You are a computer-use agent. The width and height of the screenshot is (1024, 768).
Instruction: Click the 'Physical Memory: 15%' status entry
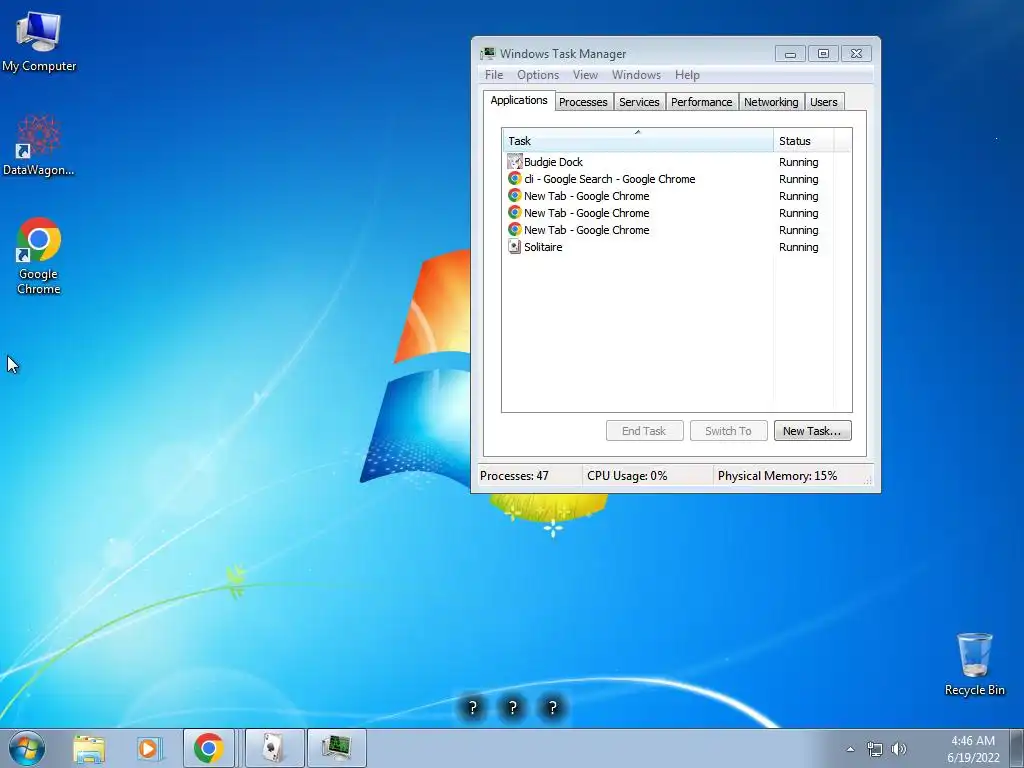(777, 475)
